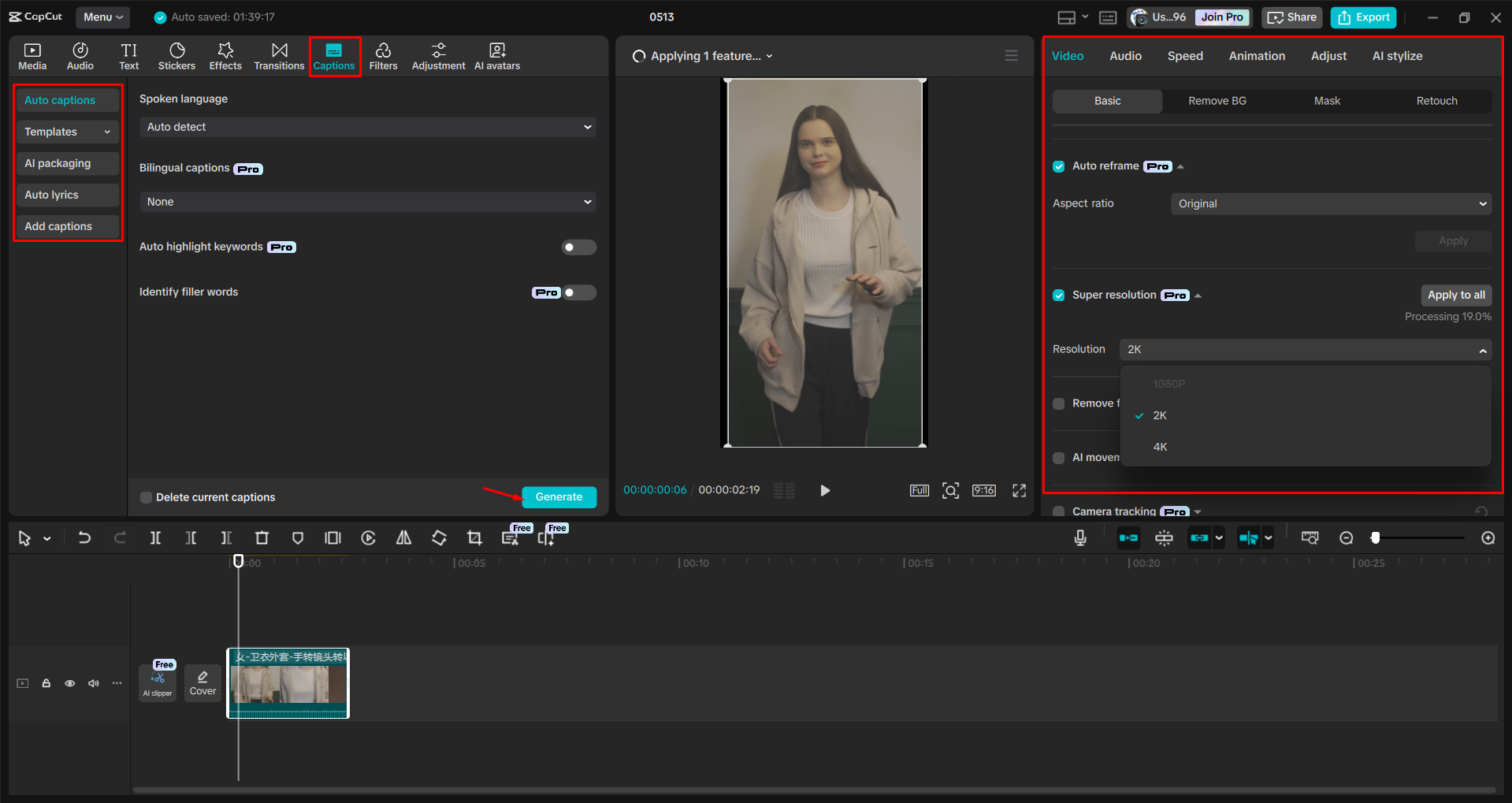Click Apply to all for Super resolution
Screen dimensions: 1512x803
pyautogui.click(x=1455, y=295)
